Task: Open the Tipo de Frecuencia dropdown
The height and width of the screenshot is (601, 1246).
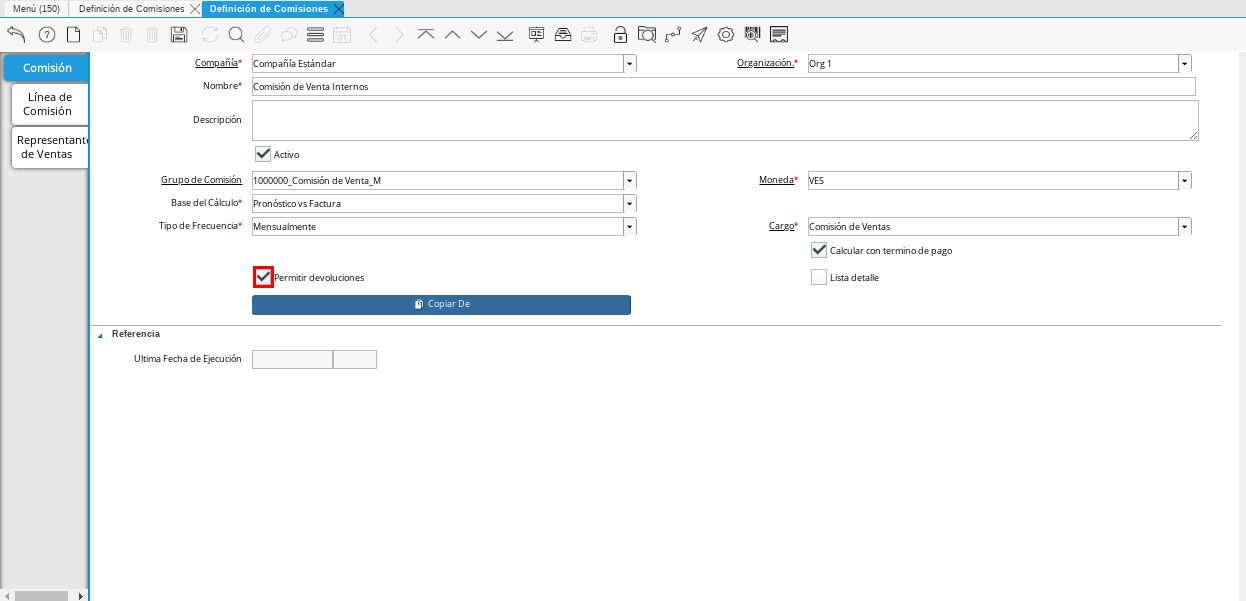Action: pyautogui.click(x=629, y=226)
